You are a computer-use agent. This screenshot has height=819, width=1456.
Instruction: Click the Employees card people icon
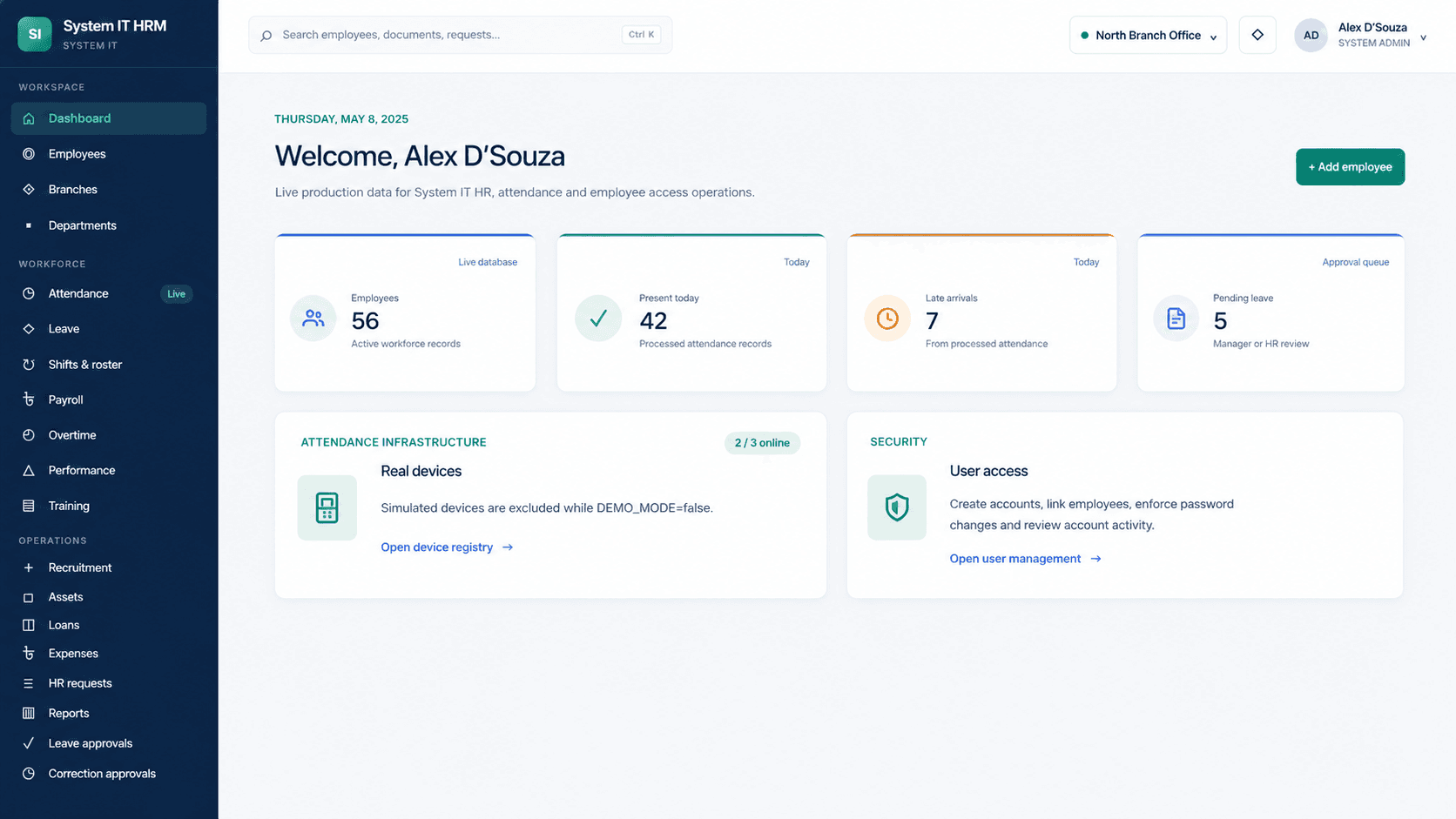pyautogui.click(x=313, y=319)
